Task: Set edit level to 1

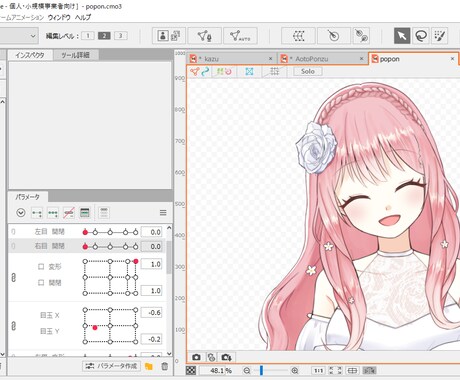Action: point(88,36)
